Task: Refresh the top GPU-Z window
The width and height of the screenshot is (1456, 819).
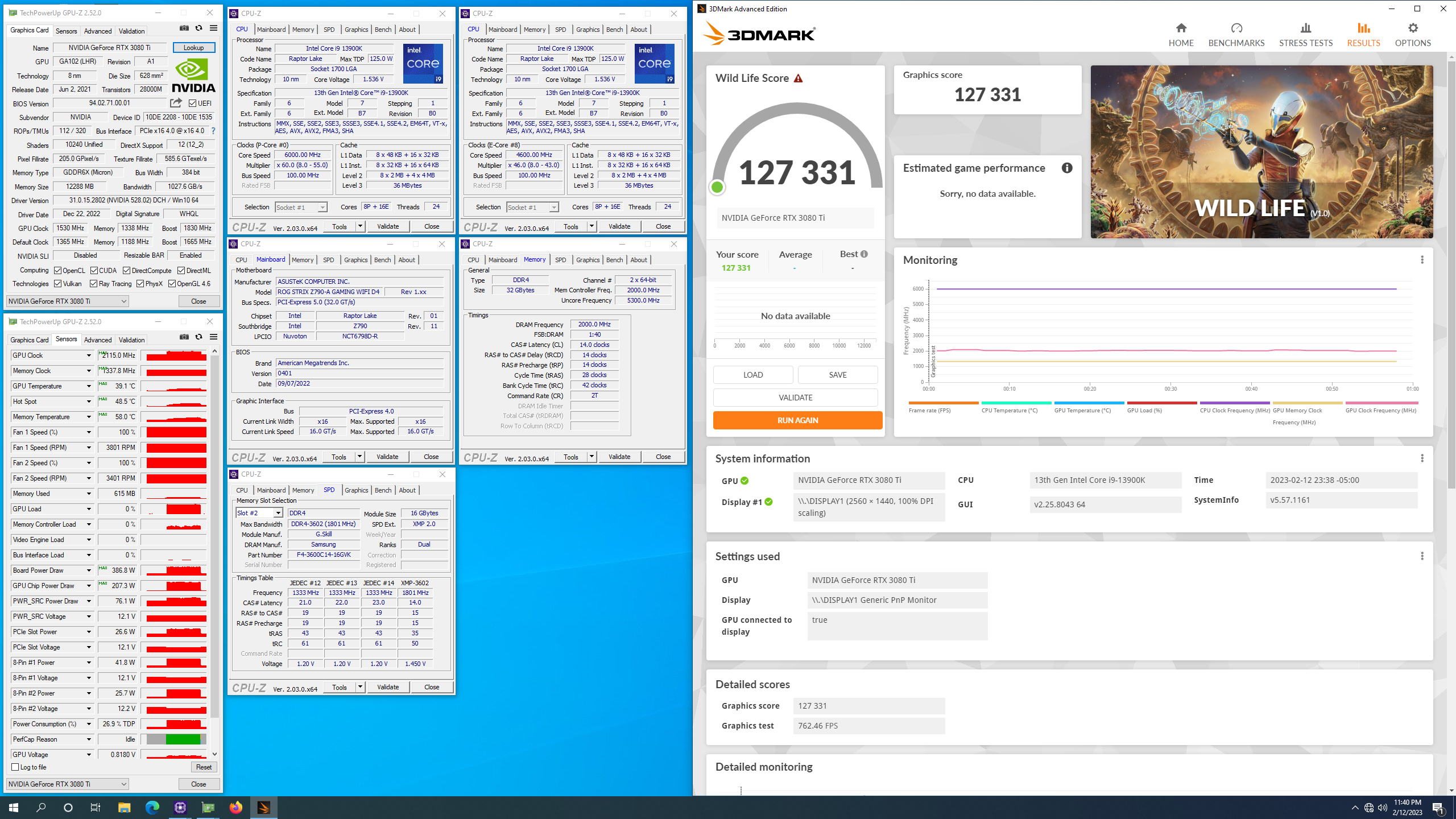Action: point(198,28)
